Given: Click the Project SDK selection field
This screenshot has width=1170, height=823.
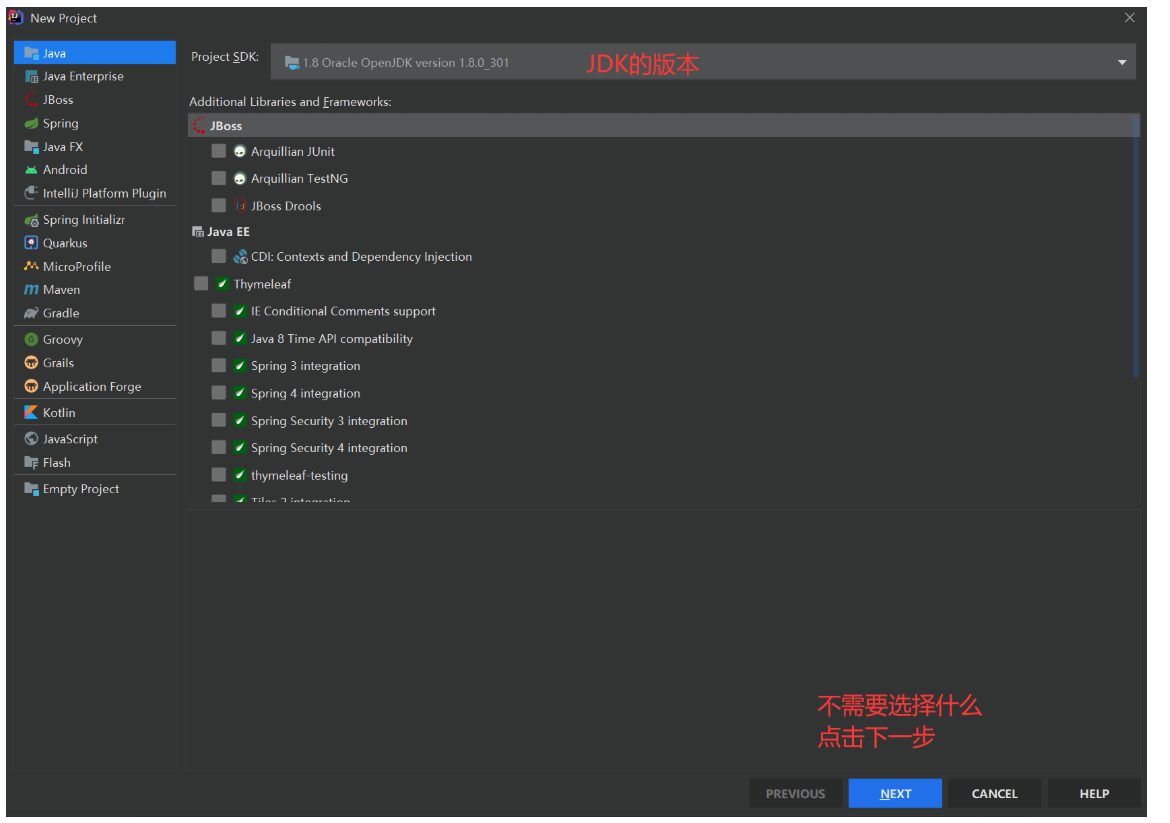Looking at the screenshot, I should (x=703, y=62).
